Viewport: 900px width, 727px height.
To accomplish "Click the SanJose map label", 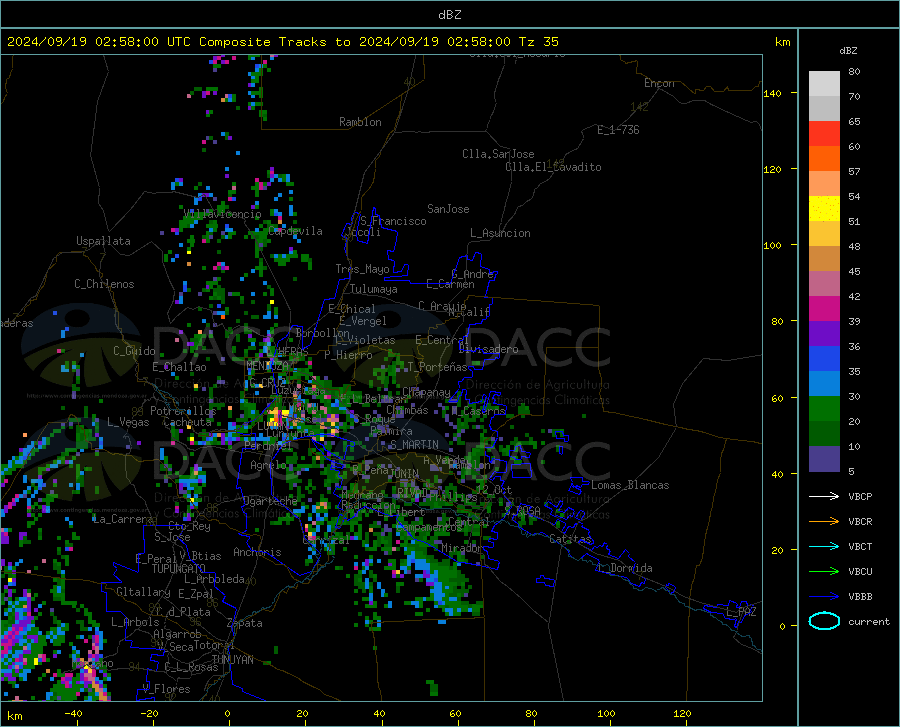I will [x=448, y=209].
